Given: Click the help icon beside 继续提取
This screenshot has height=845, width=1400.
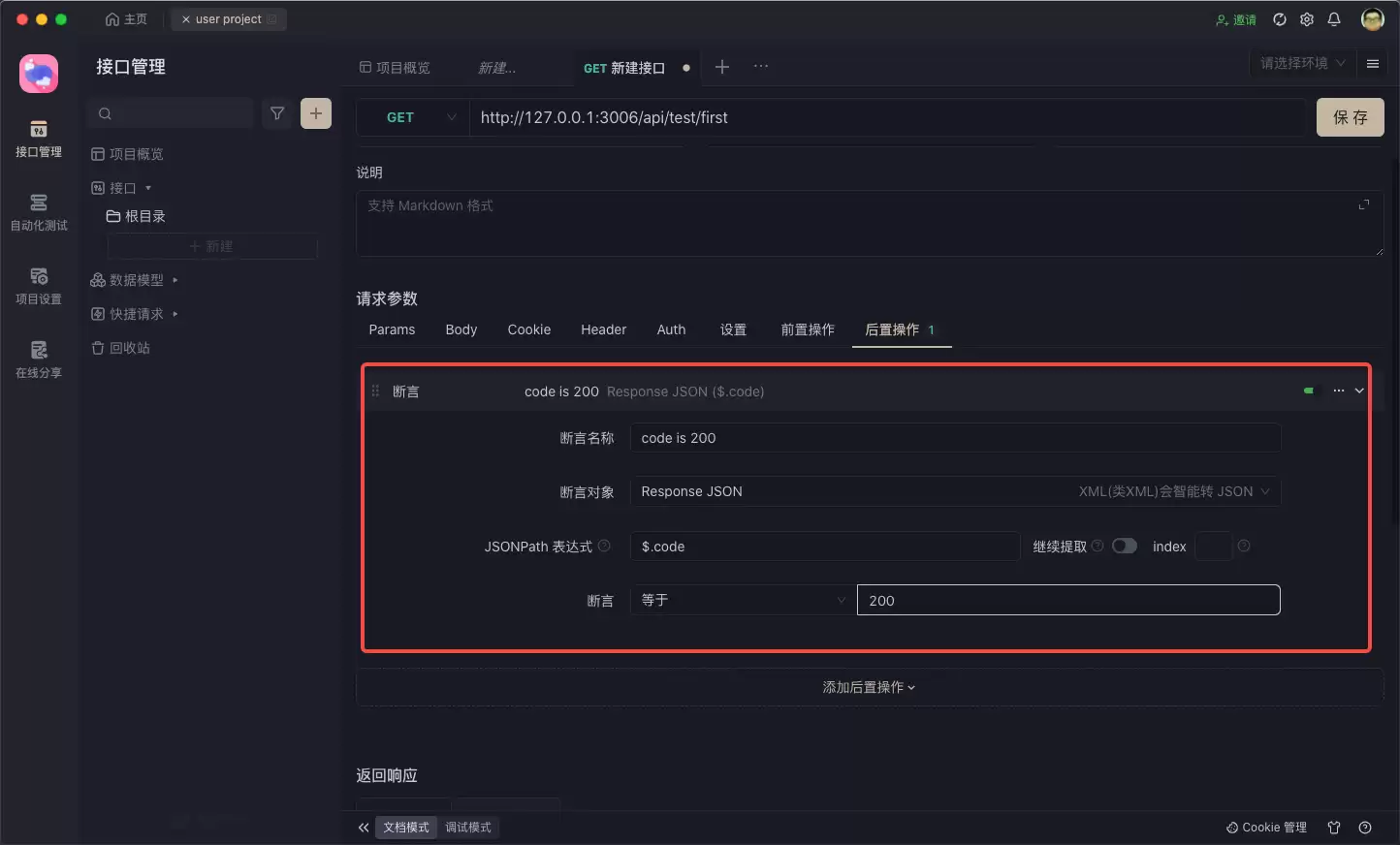Looking at the screenshot, I should tap(1098, 547).
